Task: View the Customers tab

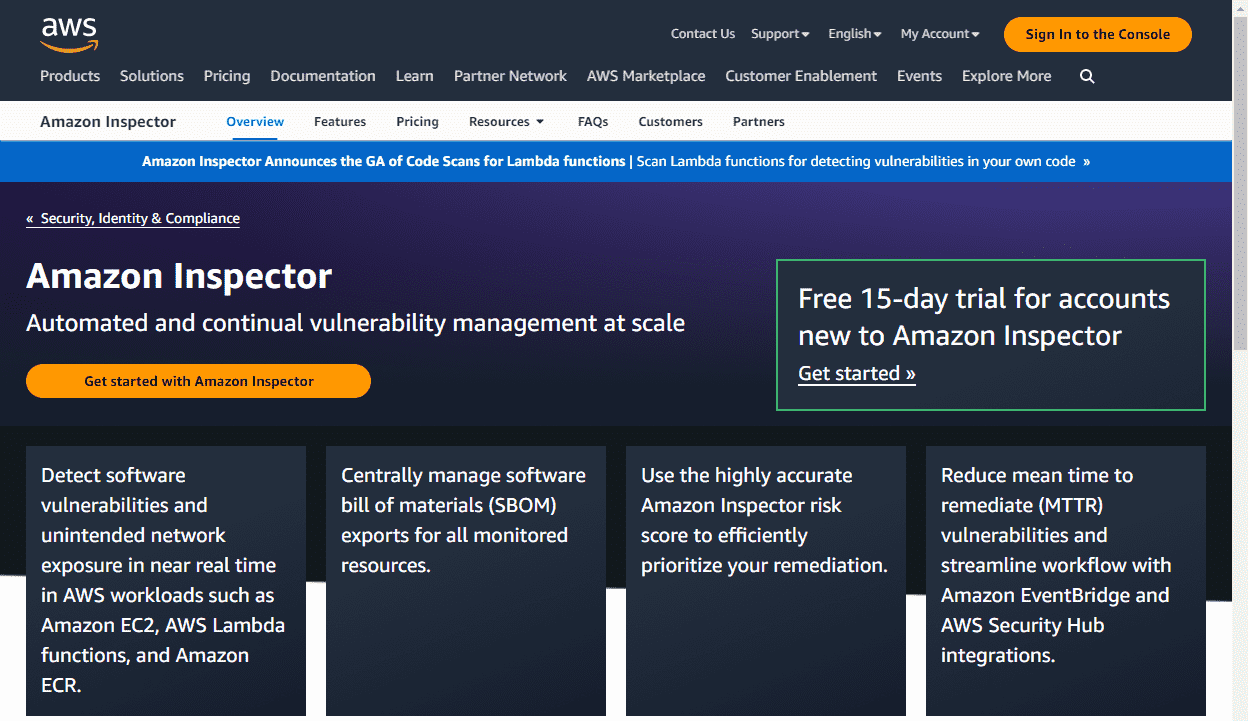Action: [x=670, y=121]
